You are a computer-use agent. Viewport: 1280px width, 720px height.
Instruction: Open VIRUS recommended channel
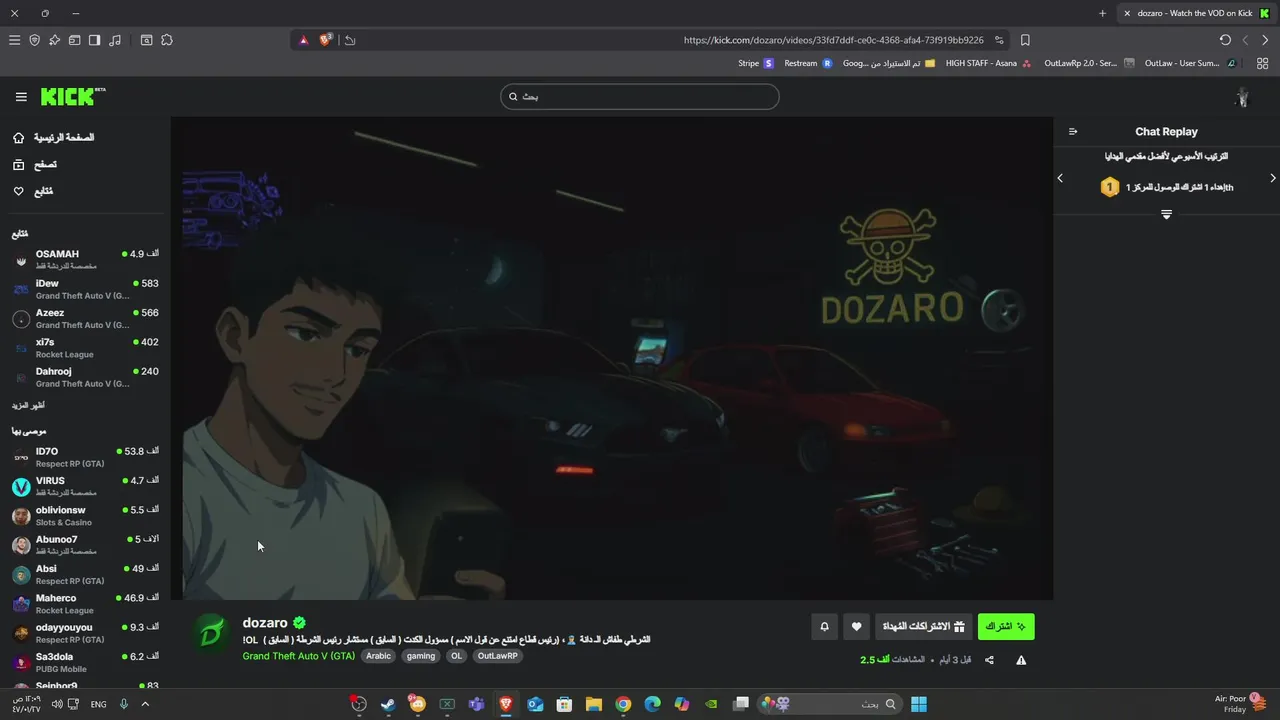85,486
